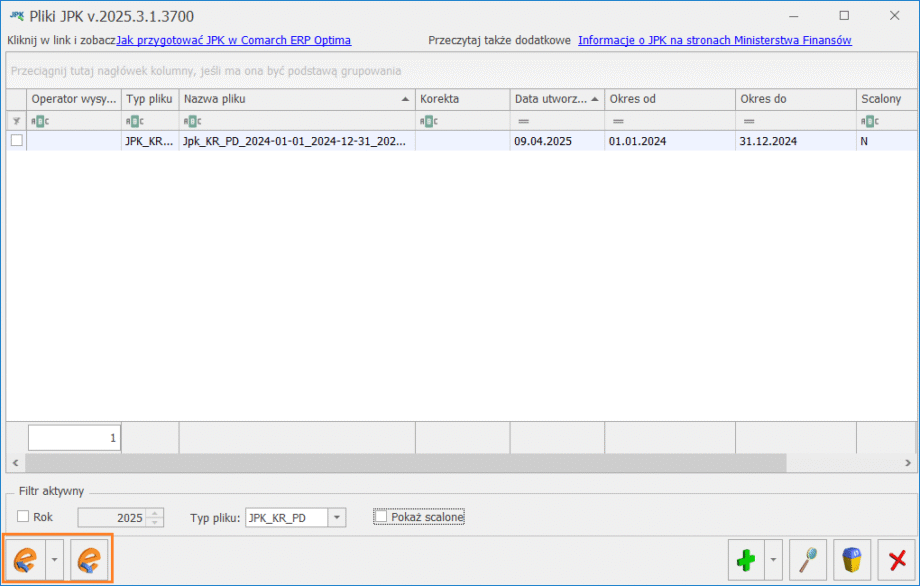Click the Okres od column header

pos(669,99)
